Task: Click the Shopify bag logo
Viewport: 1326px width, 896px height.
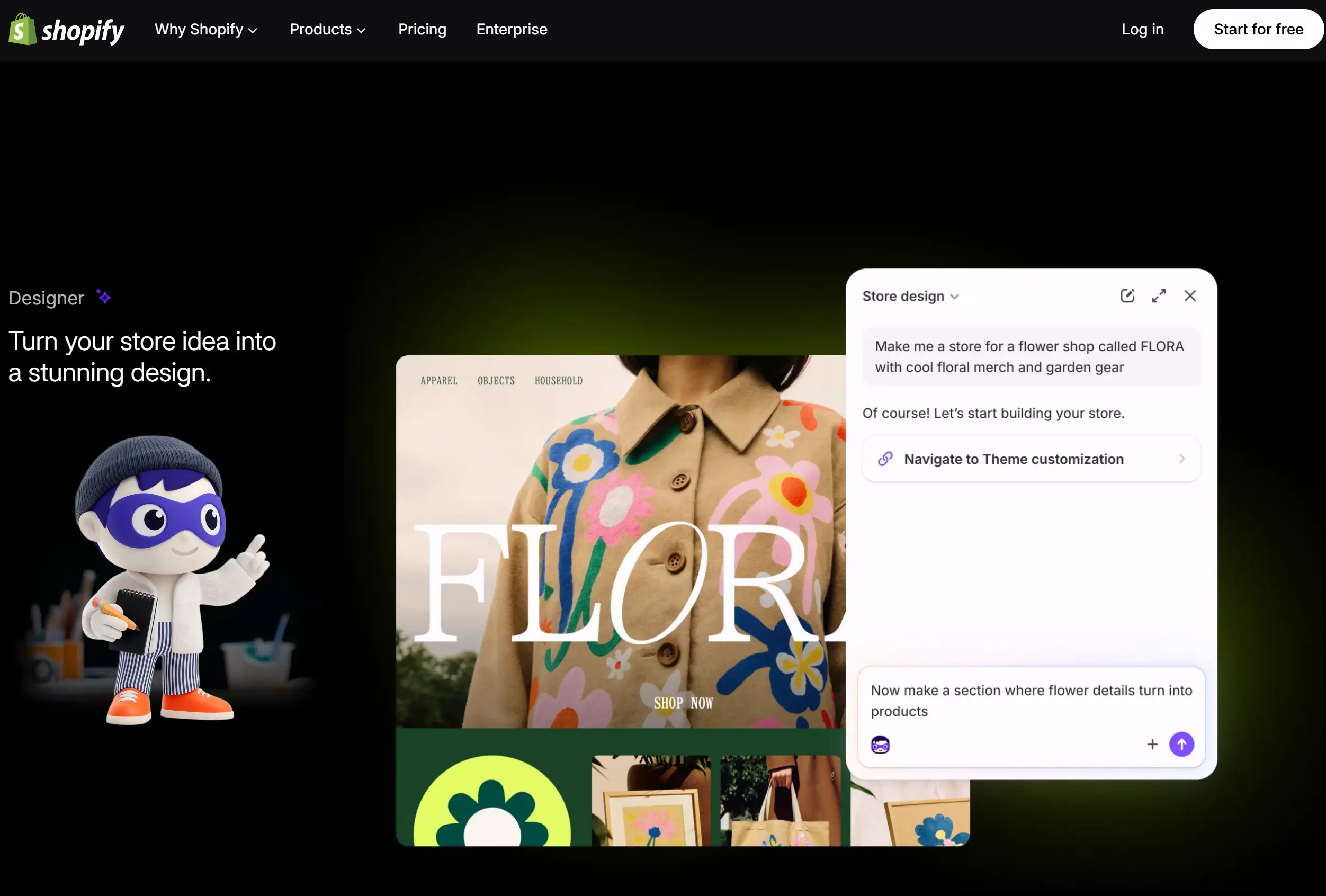Action: coord(23,29)
